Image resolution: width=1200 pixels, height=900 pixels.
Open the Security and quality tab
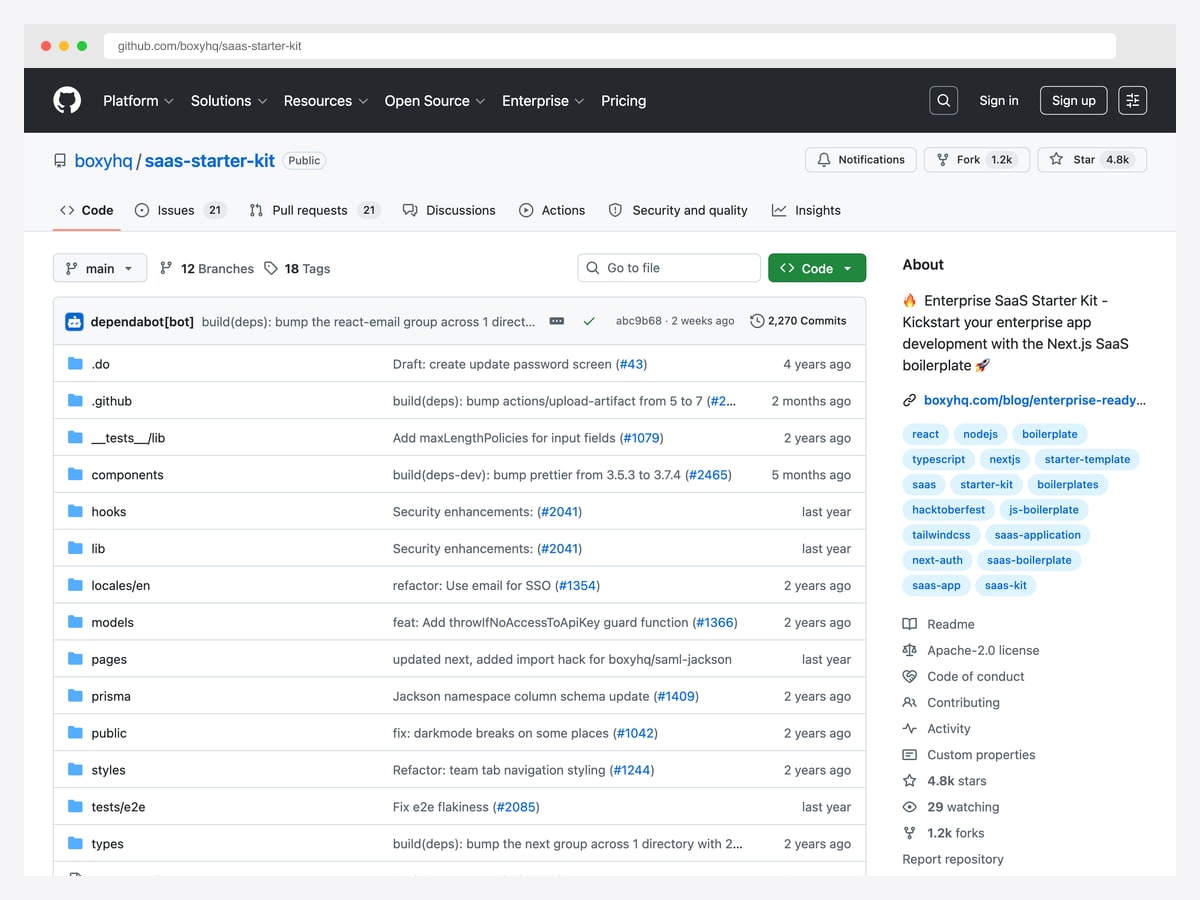pos(678,210)
